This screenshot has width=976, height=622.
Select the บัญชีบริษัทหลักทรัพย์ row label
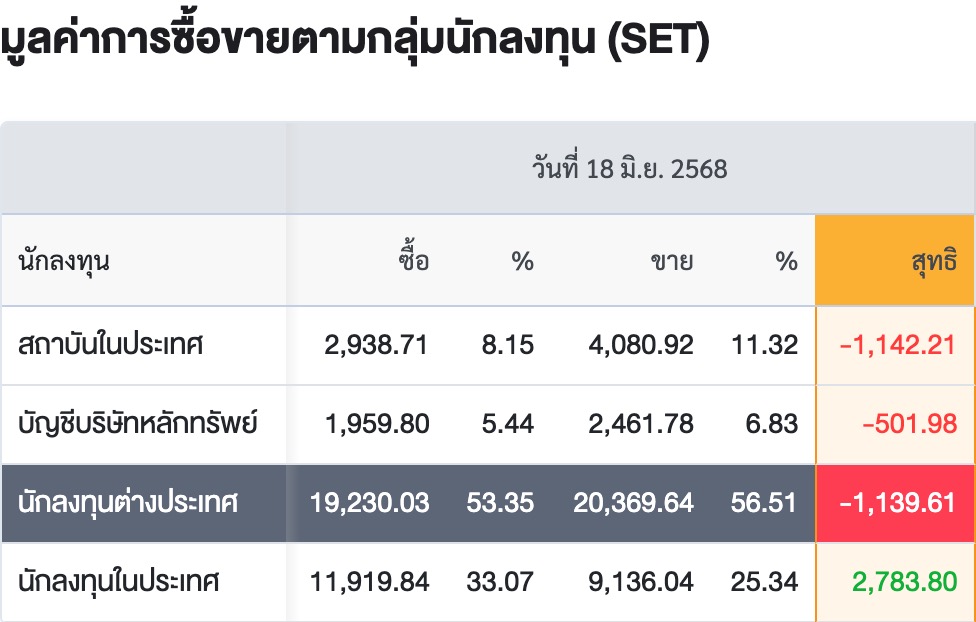tap(138, 423)
